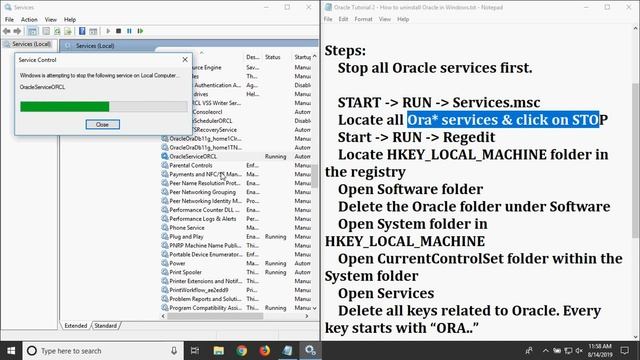Select the Phone Service row
The width and height of the screenshot is (640, 360).
pos(236,228)
